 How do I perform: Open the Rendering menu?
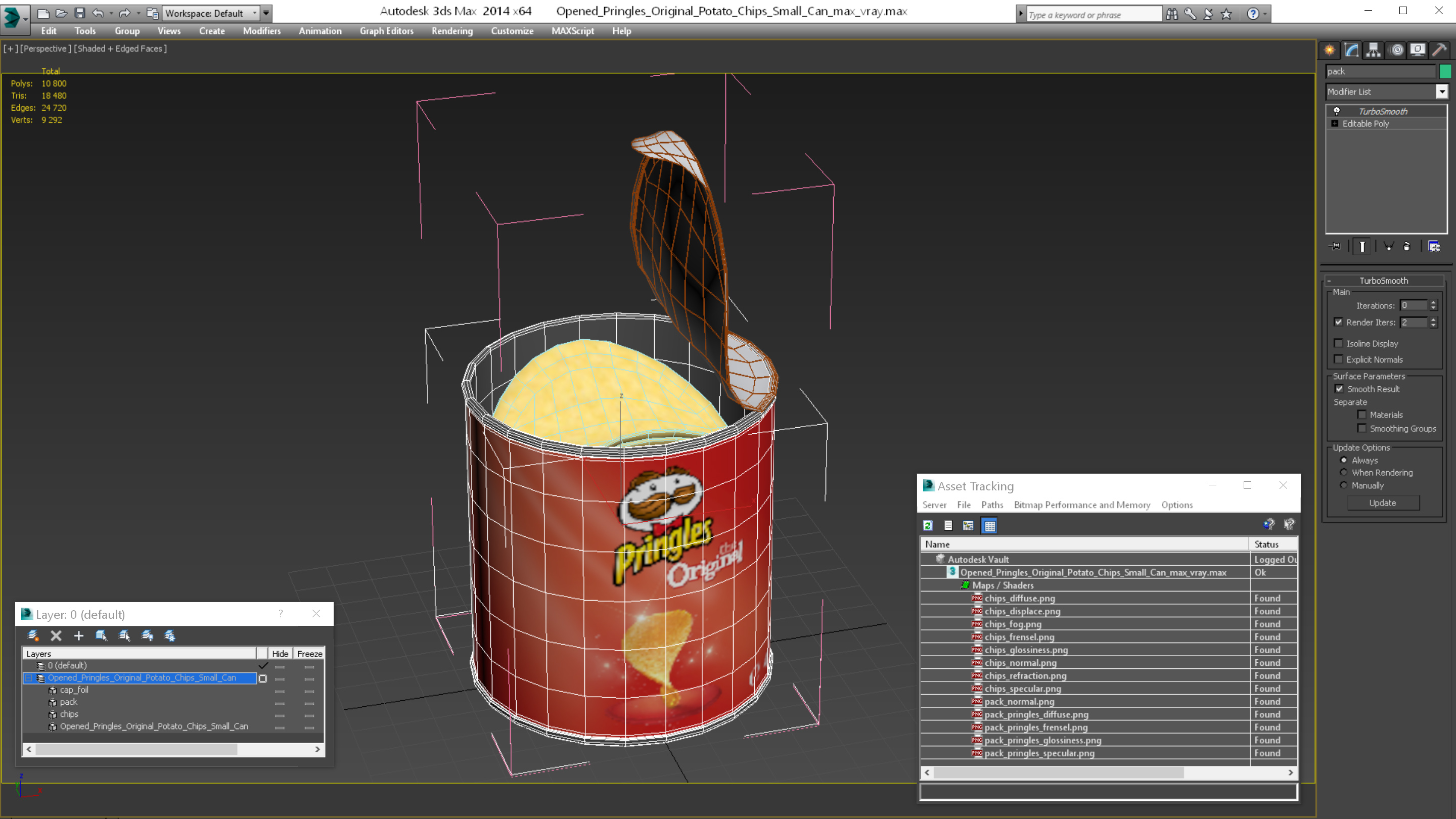[452, 31]
